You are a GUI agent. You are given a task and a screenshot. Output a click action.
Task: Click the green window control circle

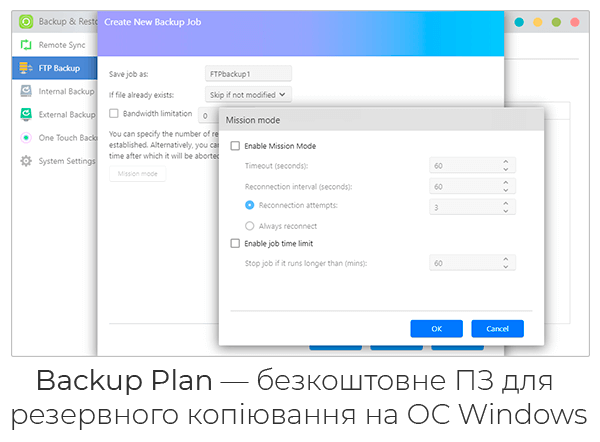point(556,22)
